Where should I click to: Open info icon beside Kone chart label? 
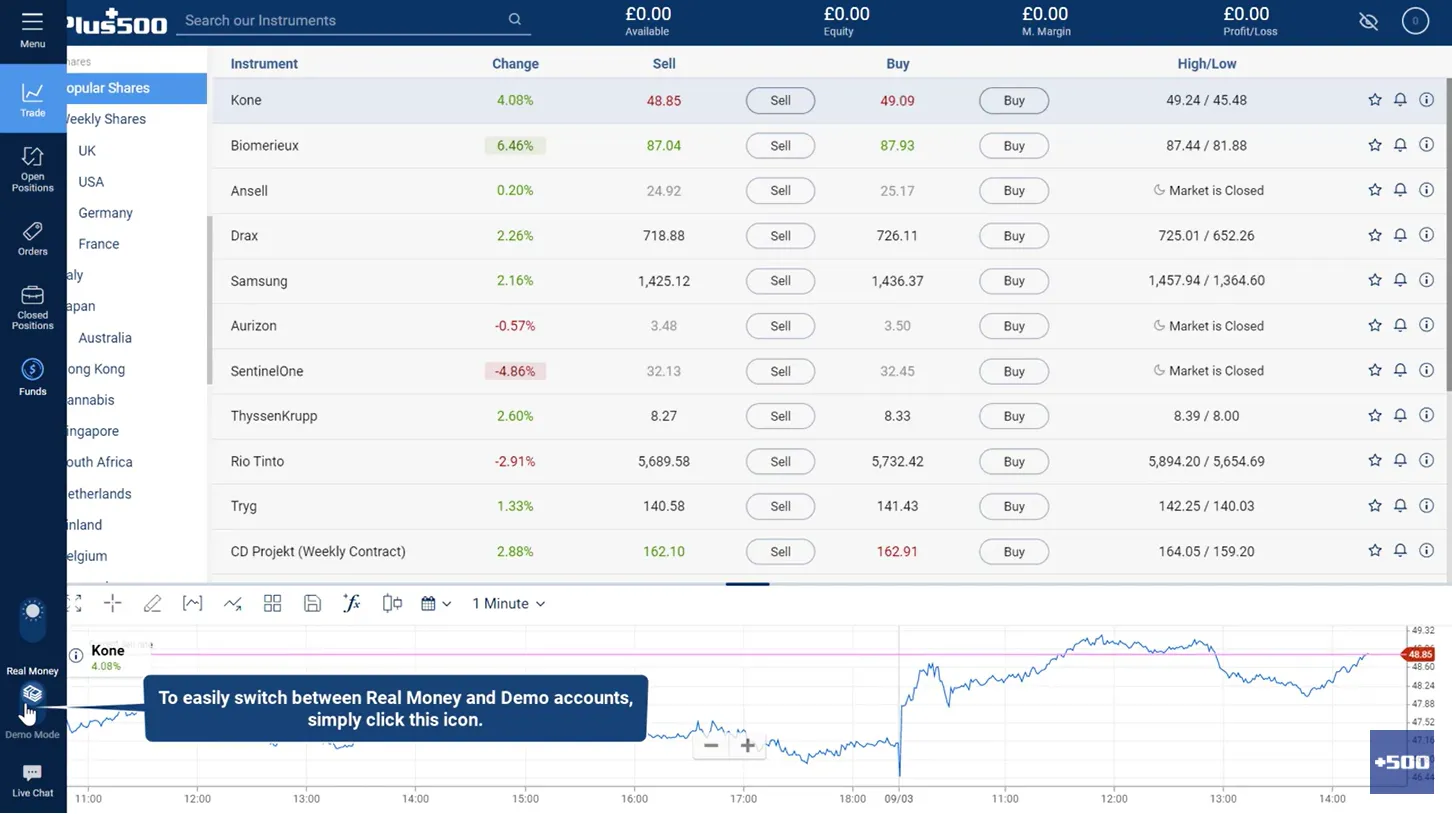click(76, 656)
